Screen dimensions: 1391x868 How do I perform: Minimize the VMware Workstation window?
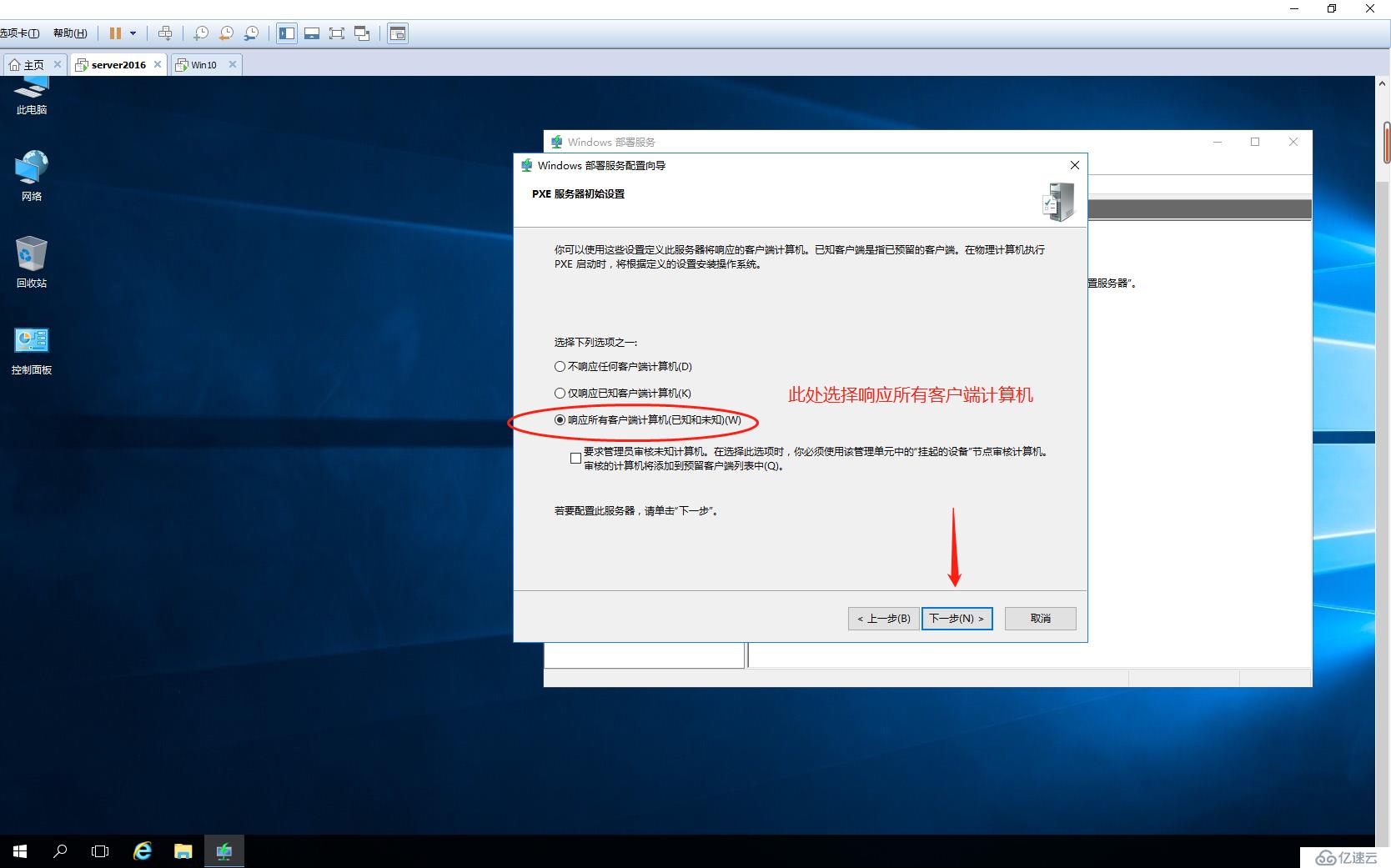click(x=1294, y=9)
